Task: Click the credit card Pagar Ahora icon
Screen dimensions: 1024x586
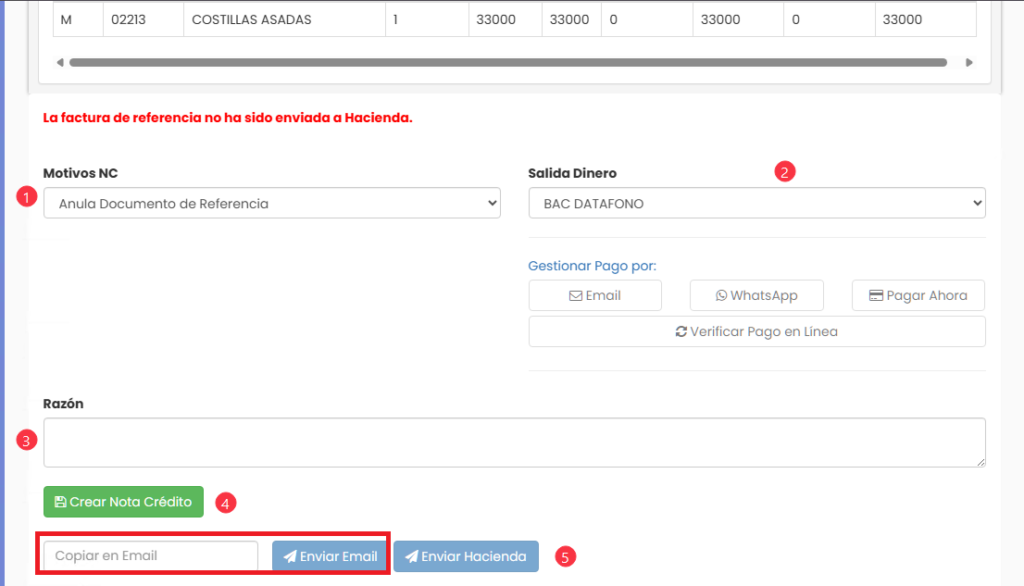Action: 876,296
